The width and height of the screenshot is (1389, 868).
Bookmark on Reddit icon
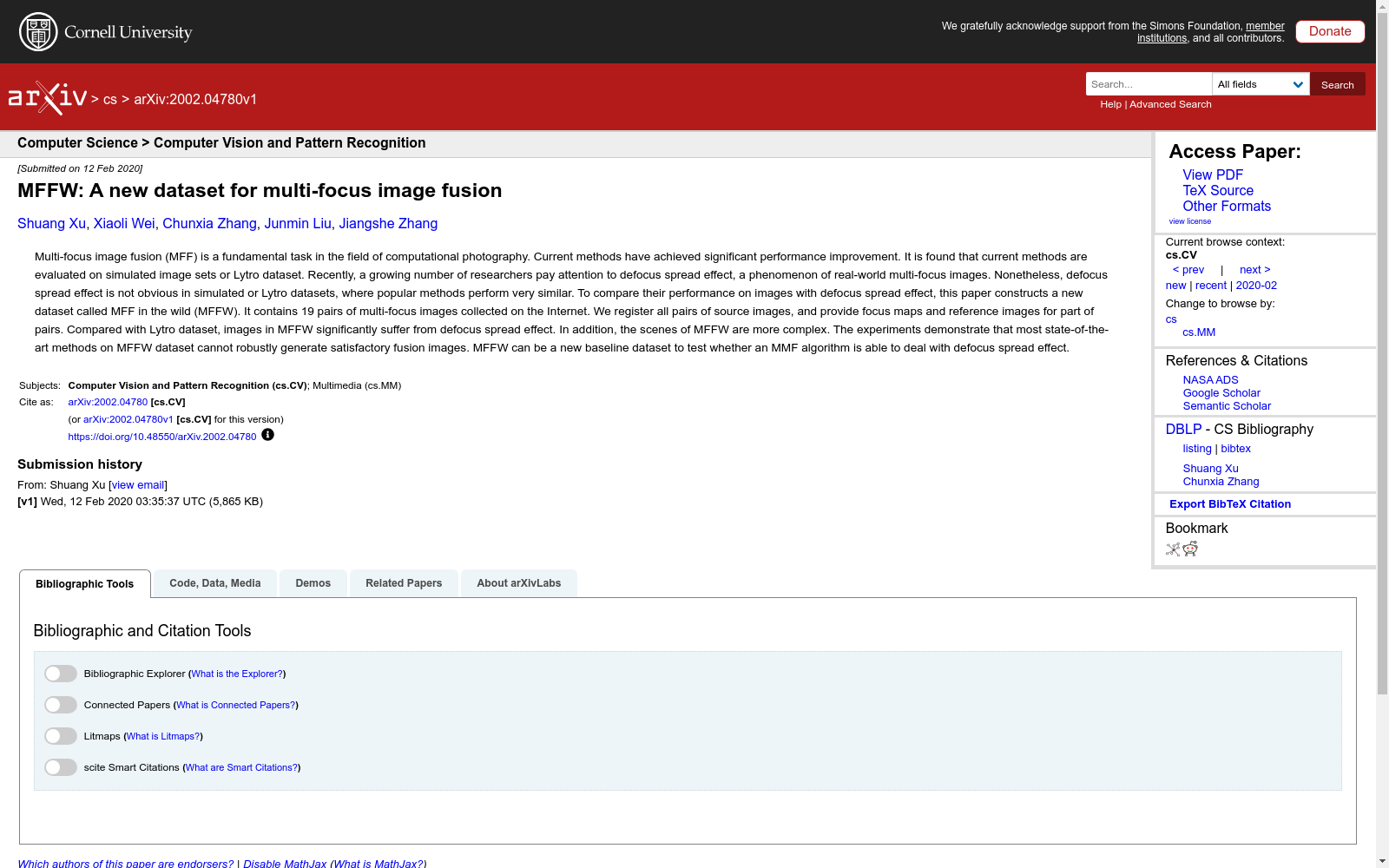point(1190,549)
